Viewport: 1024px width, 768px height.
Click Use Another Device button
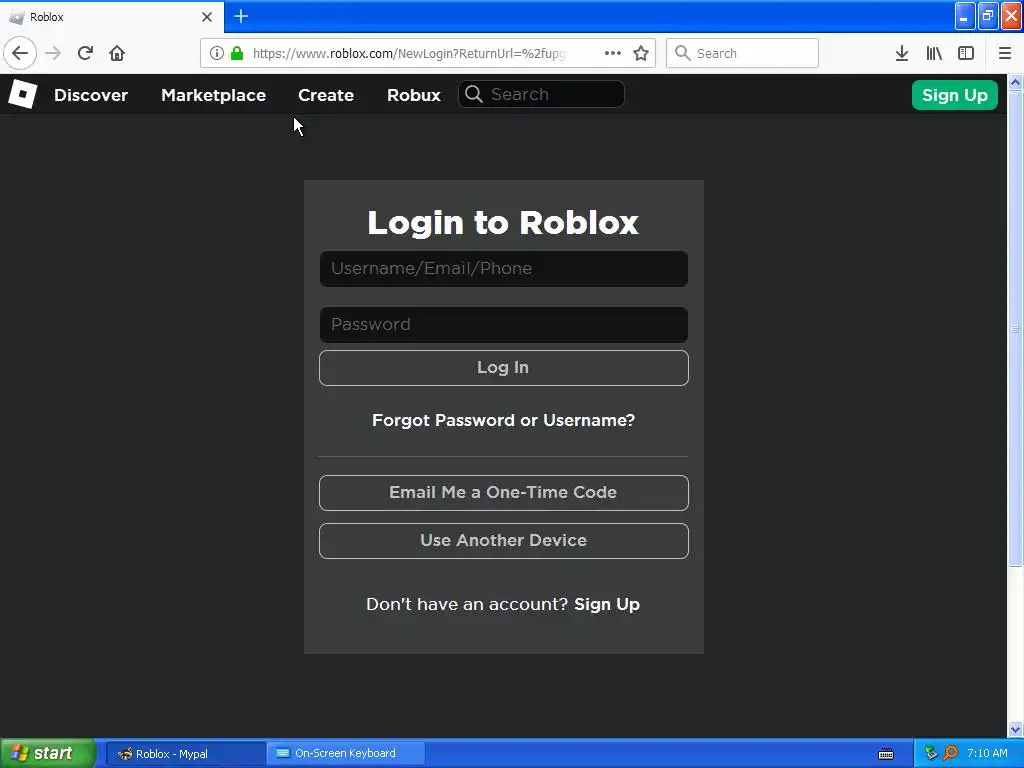504,541
